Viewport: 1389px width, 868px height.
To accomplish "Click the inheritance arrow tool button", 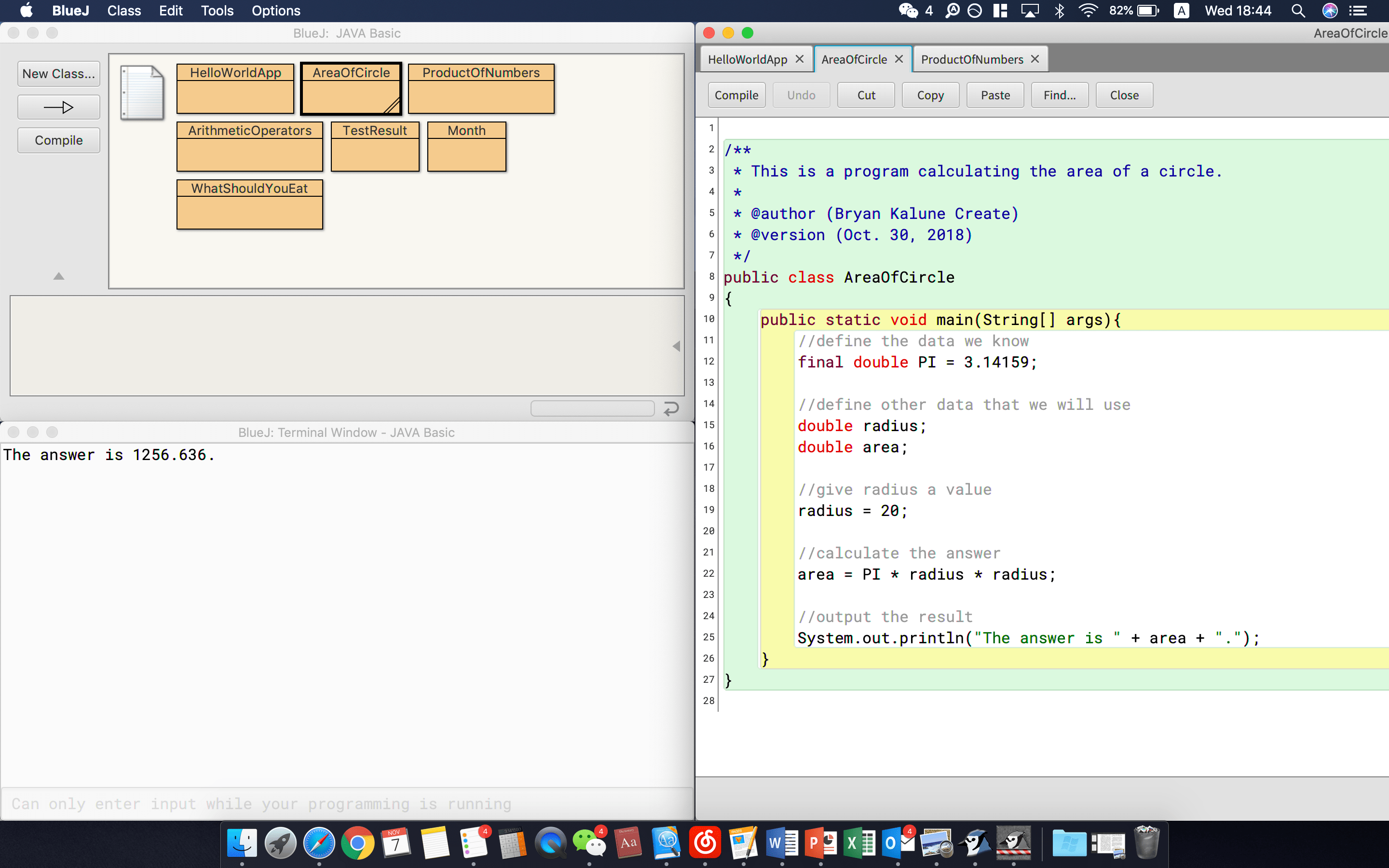I will tap(58, 108).
